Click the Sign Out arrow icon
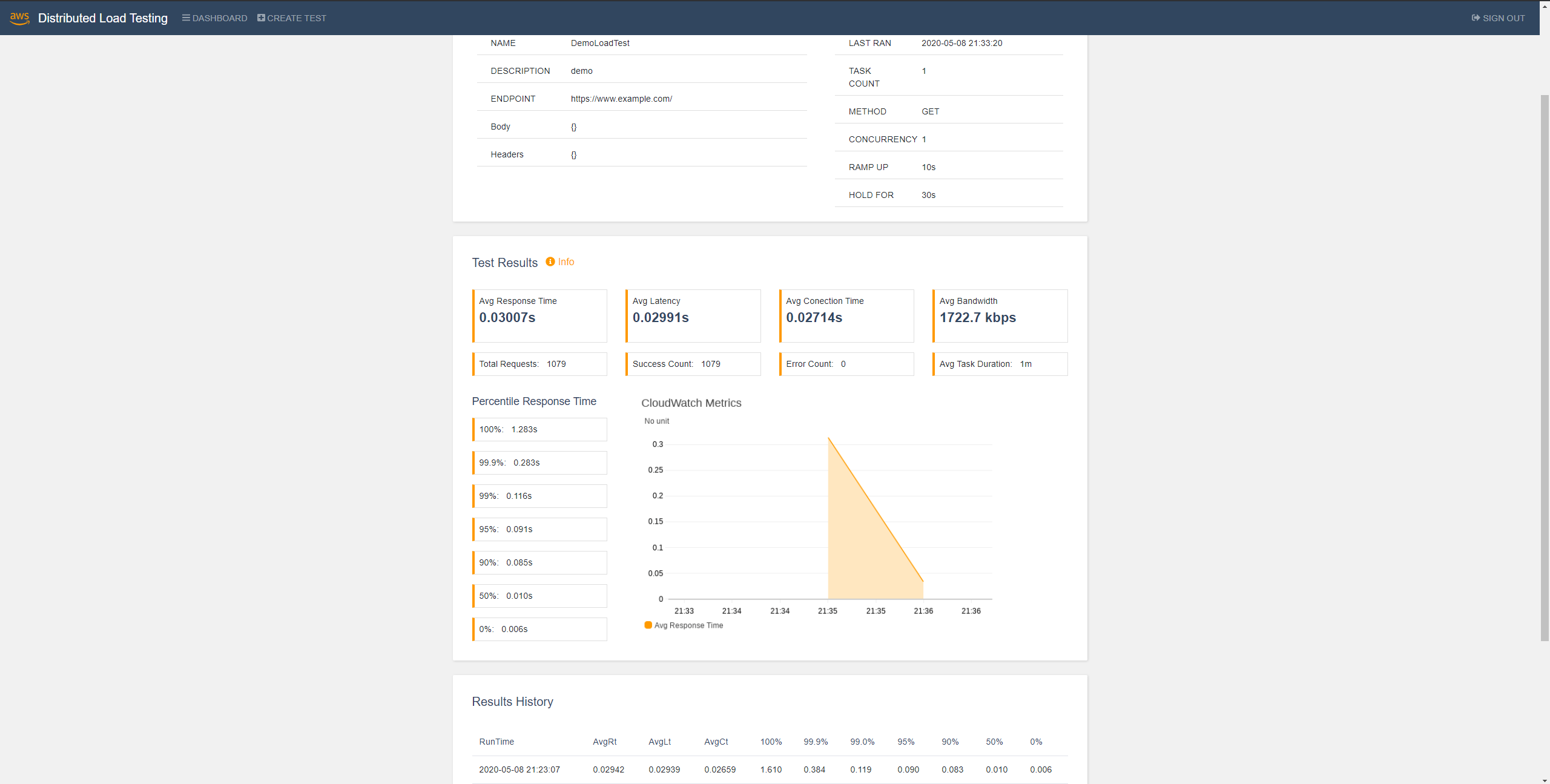Screen dimensions: 1550x784 pyautogui.click(x=1476, y=18)
